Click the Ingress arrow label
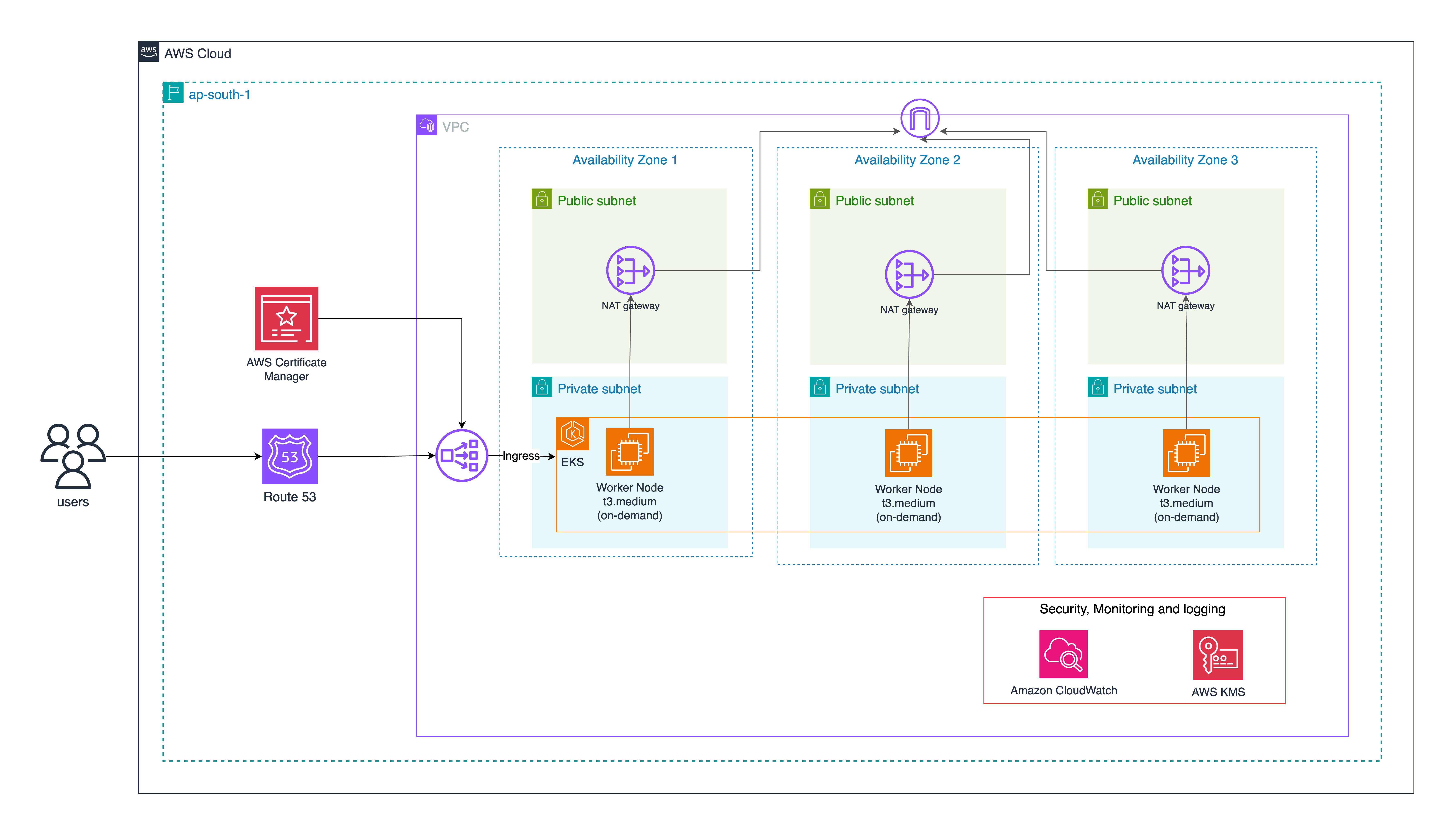 click(x=521, y=456)
